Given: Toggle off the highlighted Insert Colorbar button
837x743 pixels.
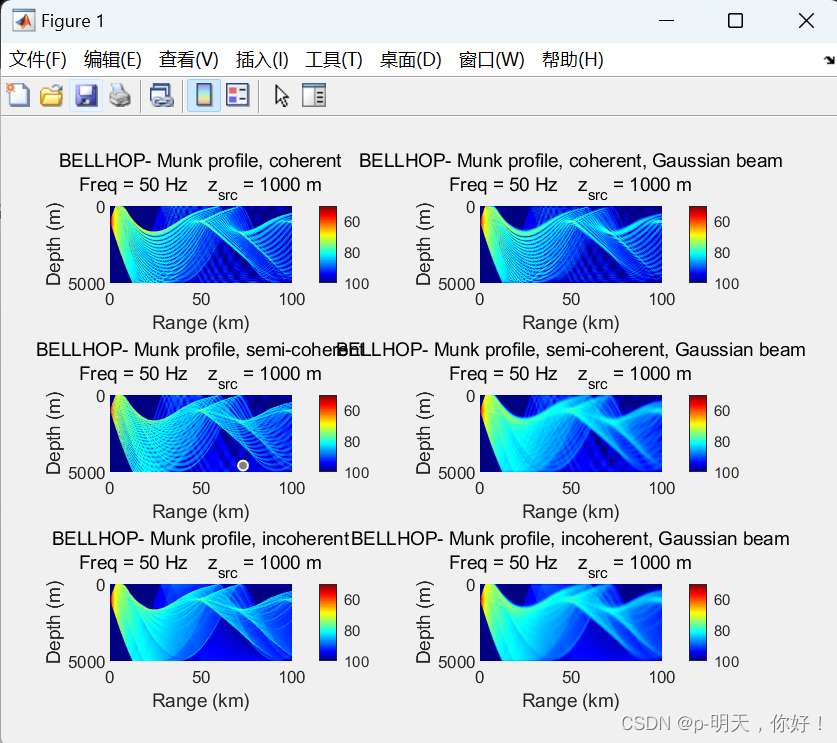Looking at the screenshot, I should (202, 95).
